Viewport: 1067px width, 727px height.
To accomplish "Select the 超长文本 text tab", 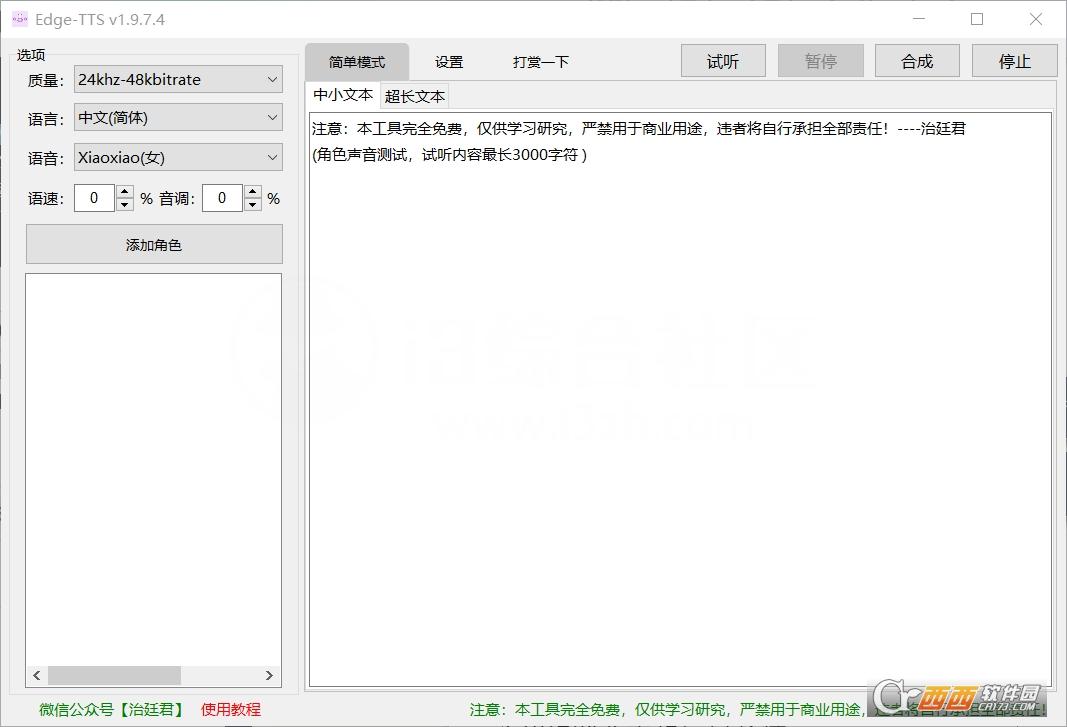I will [414, 96].
